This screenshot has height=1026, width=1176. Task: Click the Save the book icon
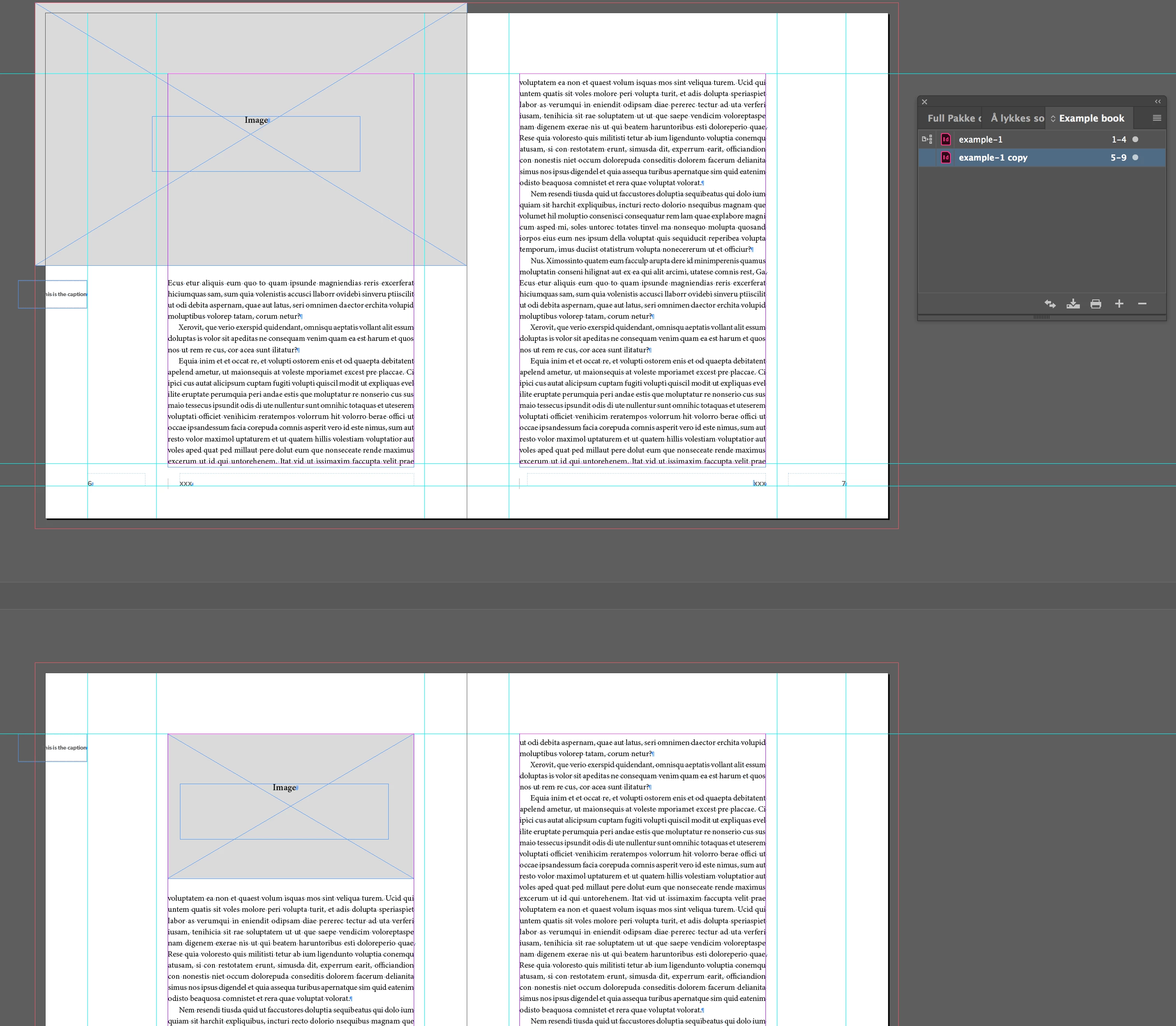tap(1073, 304)
